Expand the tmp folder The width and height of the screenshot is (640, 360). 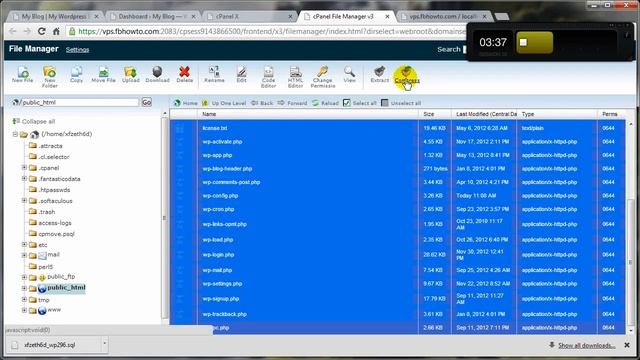click(x=24, y=299)
